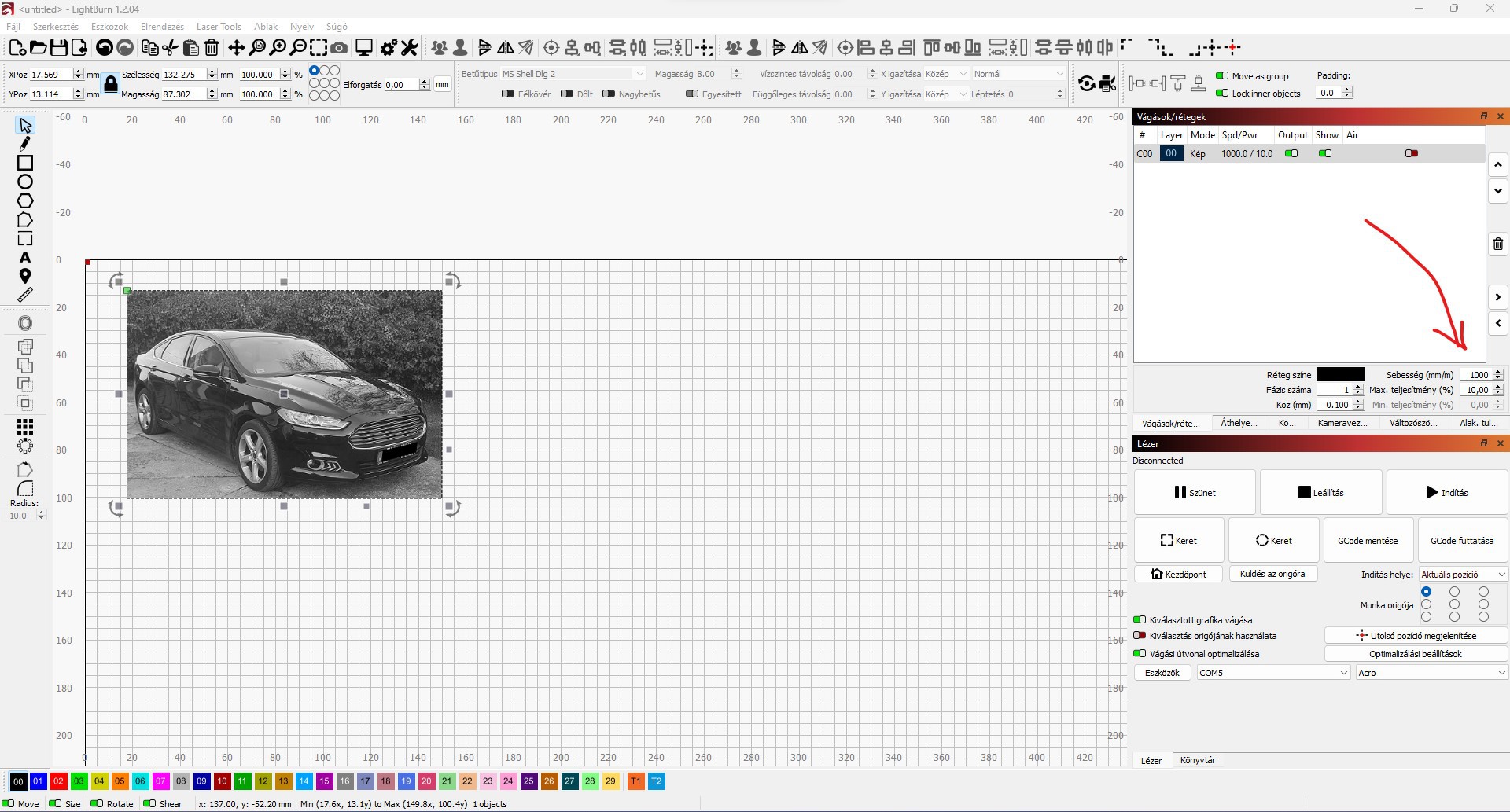Open the X igazítása dropdown

[946, 74]
